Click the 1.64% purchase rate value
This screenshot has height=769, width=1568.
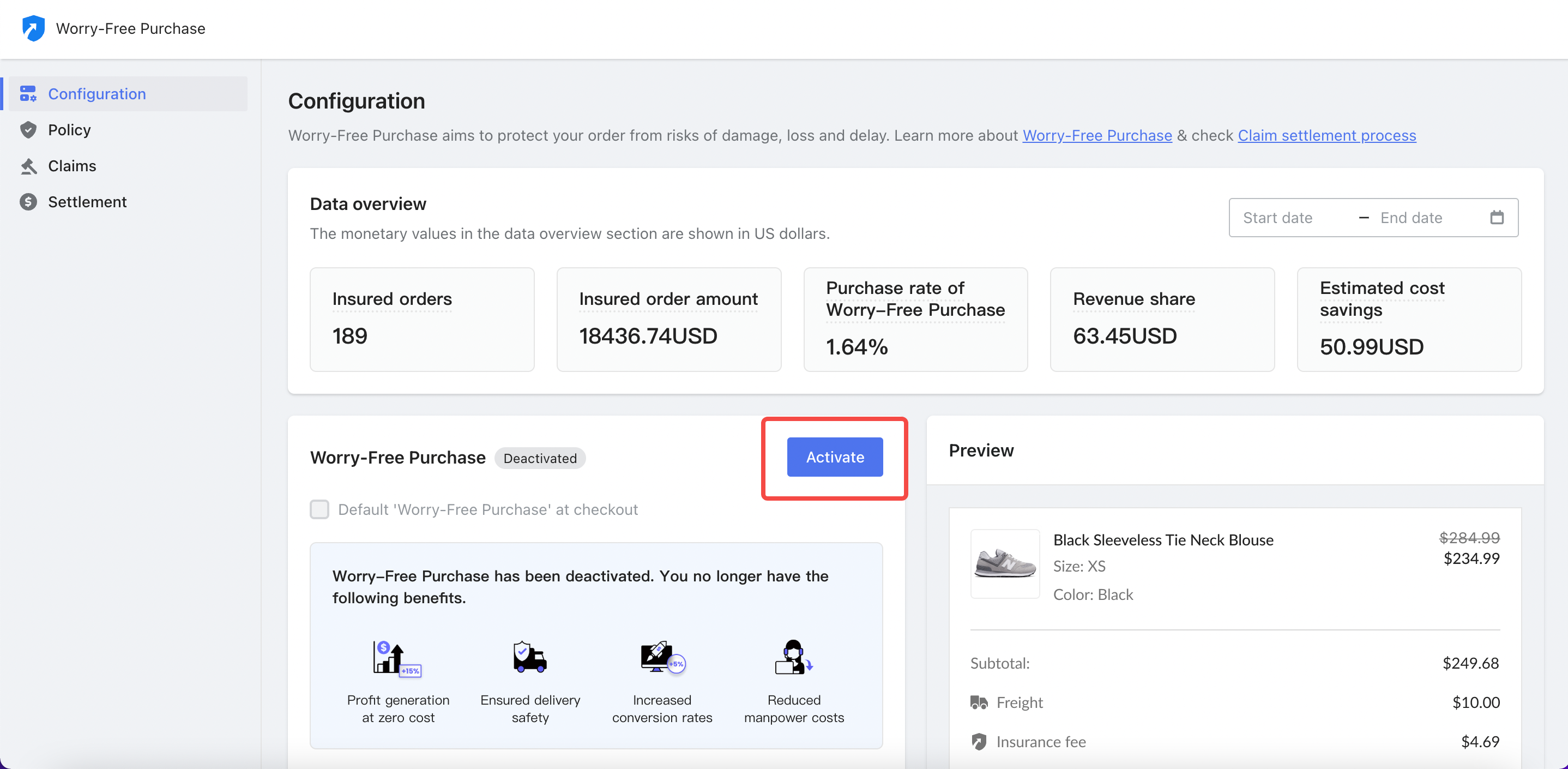coord(857,347)
